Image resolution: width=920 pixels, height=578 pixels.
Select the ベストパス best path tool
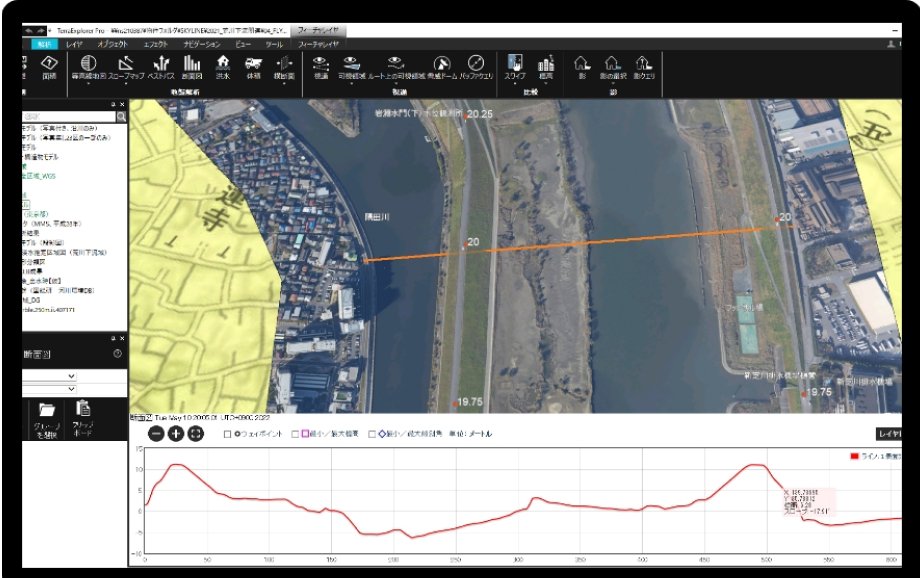[161, 67]
